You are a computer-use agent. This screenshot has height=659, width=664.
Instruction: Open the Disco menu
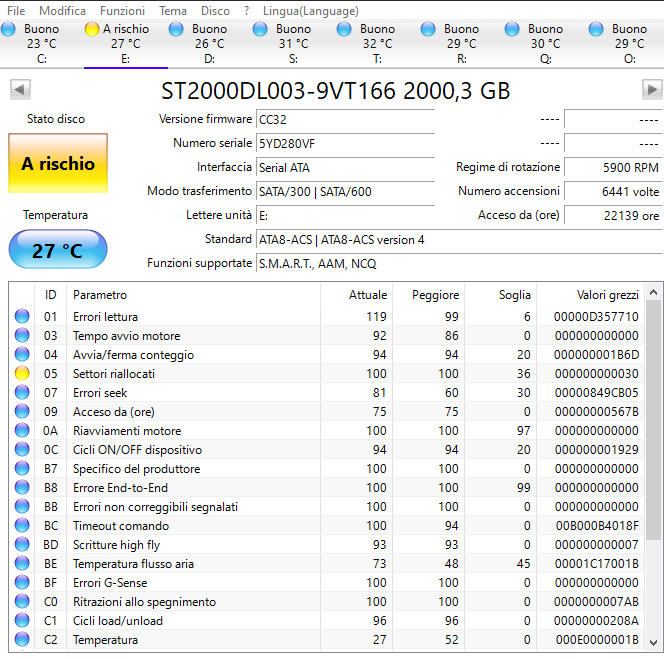coord(215,10)
